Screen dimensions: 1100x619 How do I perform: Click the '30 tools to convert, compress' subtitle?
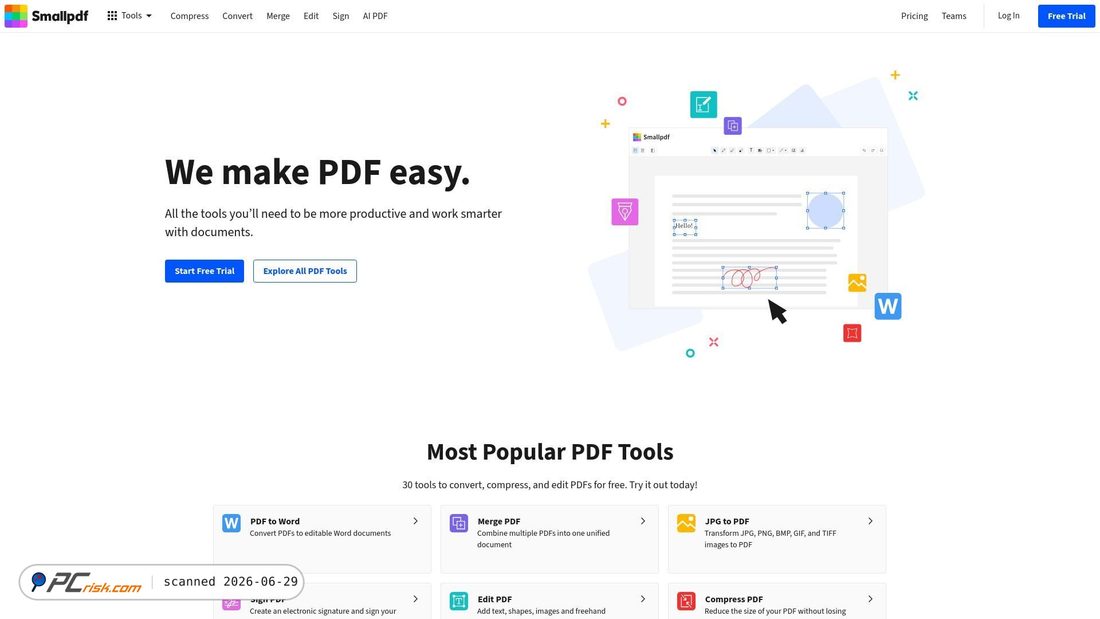[549, 485]
